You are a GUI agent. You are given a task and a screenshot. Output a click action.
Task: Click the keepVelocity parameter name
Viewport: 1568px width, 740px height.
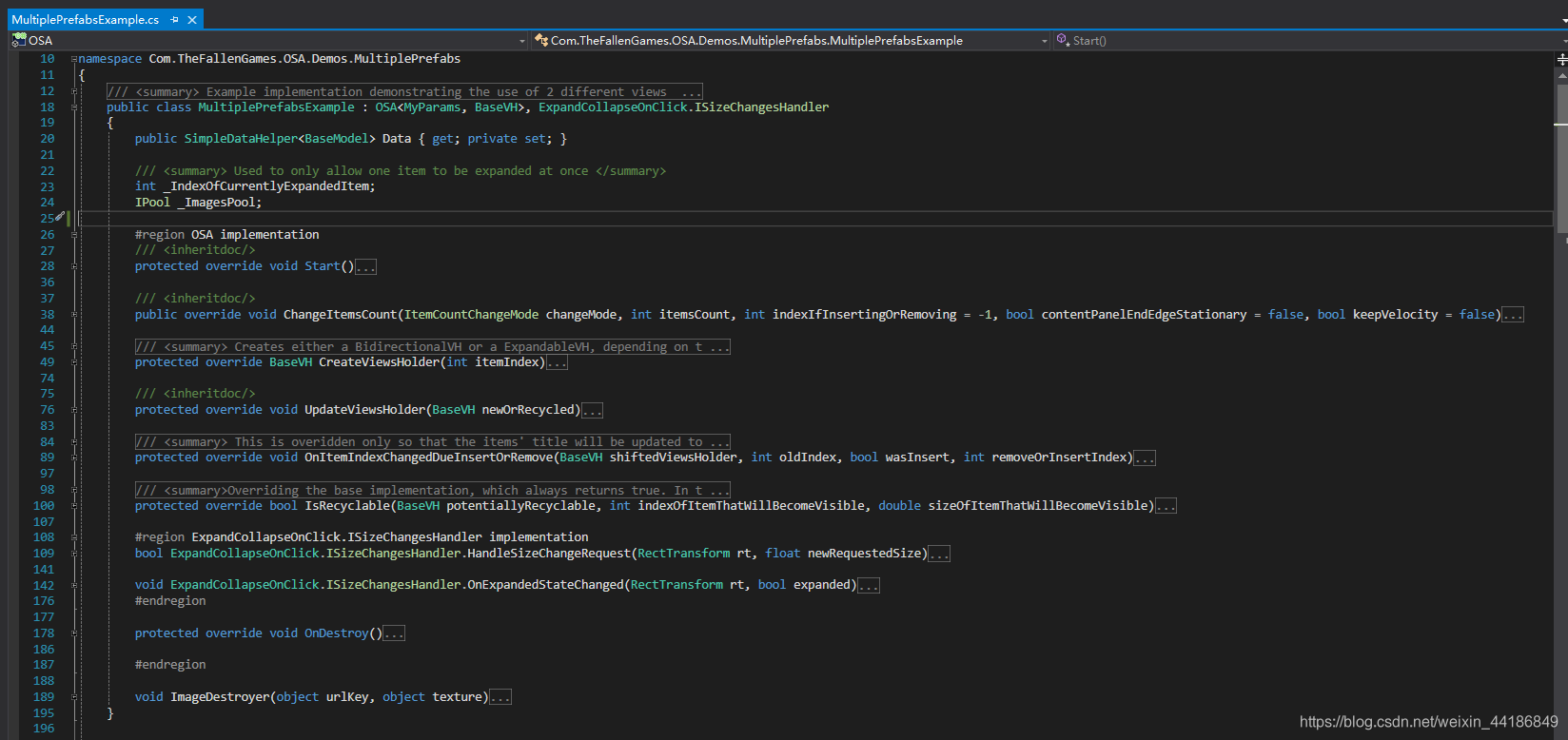coord(1396,315)
